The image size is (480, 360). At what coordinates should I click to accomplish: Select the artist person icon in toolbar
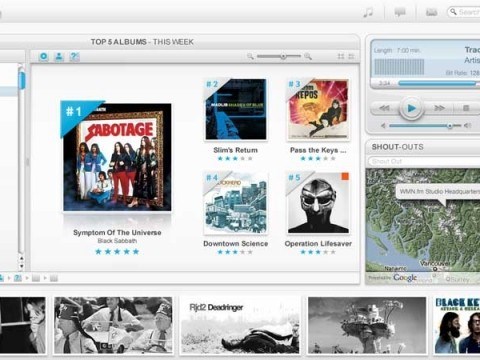pyautogui.click(x=59, y=57)
